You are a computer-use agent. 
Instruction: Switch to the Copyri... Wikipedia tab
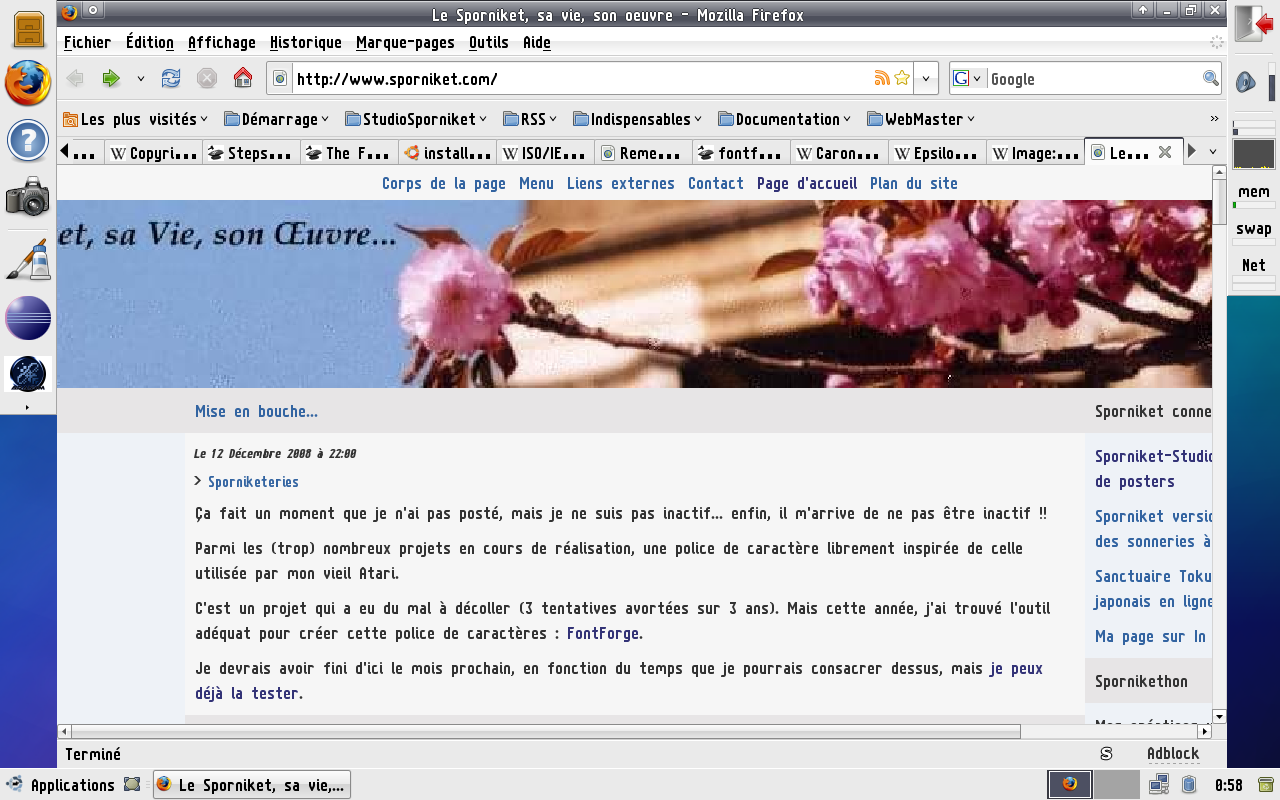153,153
